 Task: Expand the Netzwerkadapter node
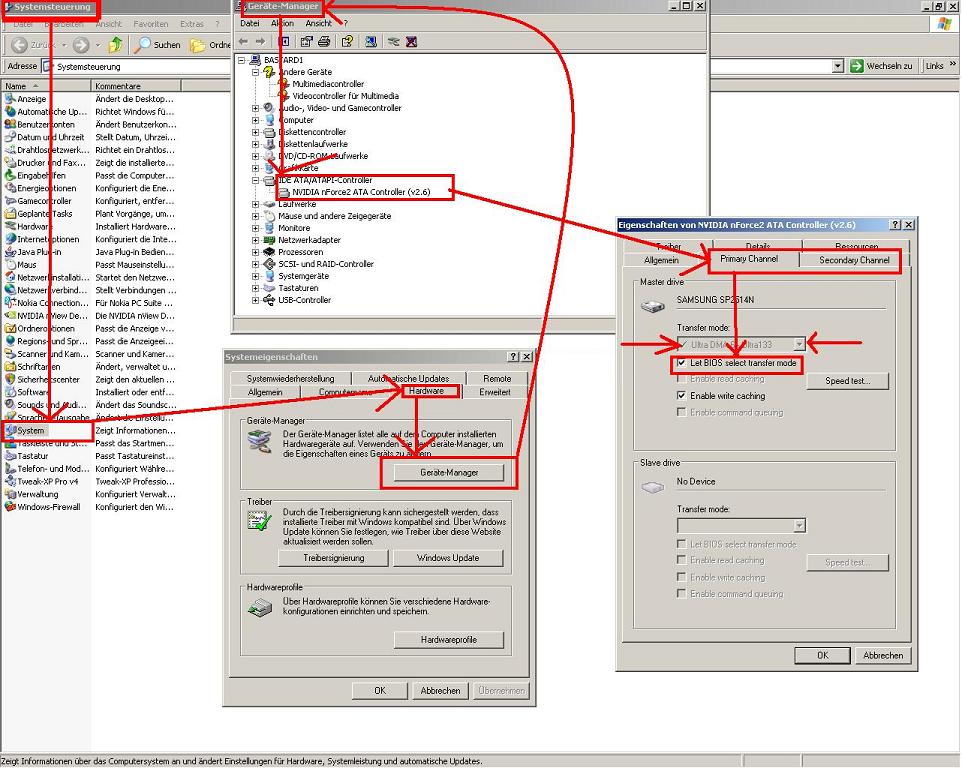pos(255,240)
